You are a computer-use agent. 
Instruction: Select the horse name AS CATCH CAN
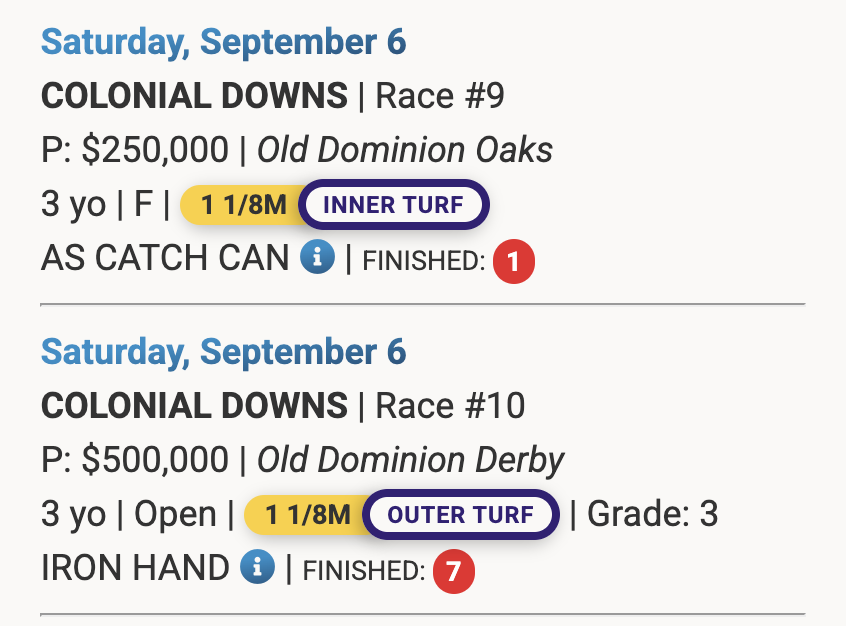click(x=165, y=259)
